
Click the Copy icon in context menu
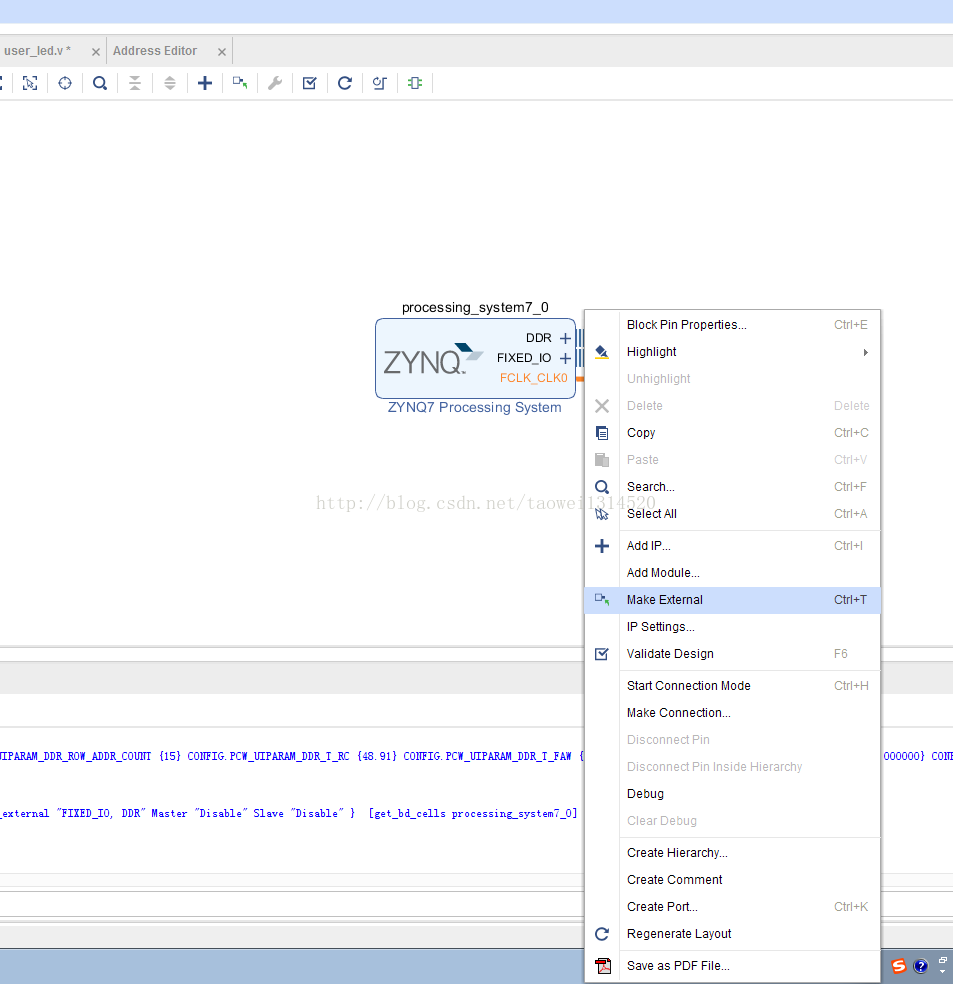[x=602, y=433]
